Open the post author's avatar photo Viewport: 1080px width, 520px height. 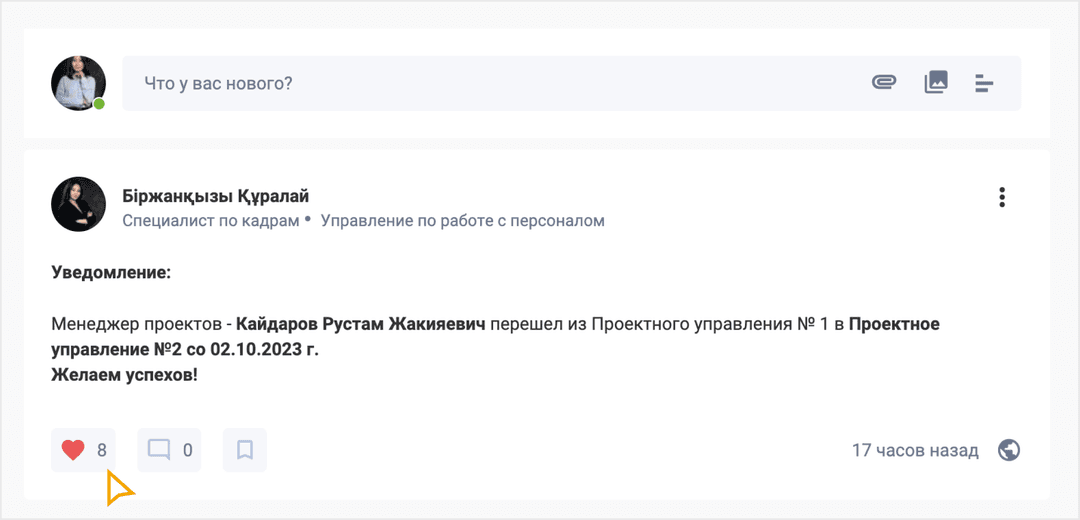78,204
